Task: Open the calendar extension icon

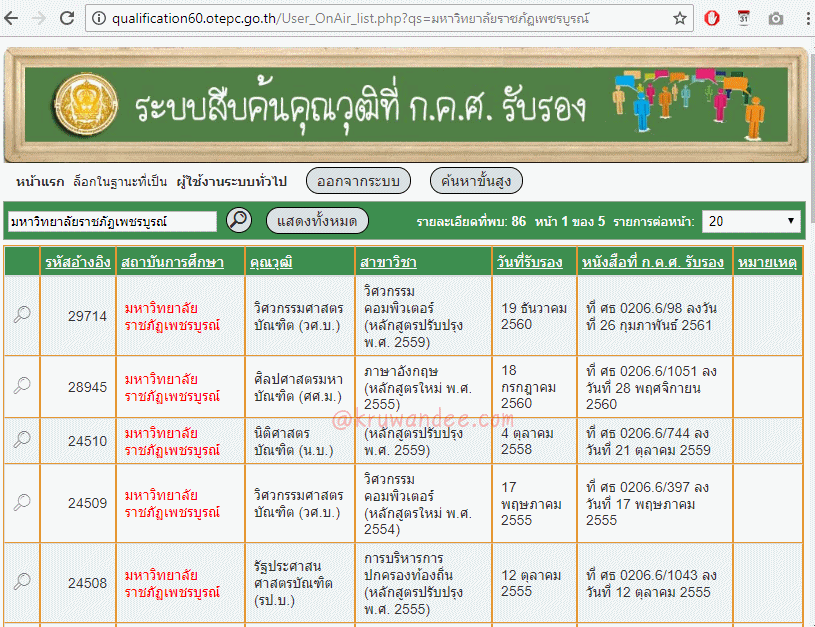Action: pyautogui.click(x=744, y=18)
